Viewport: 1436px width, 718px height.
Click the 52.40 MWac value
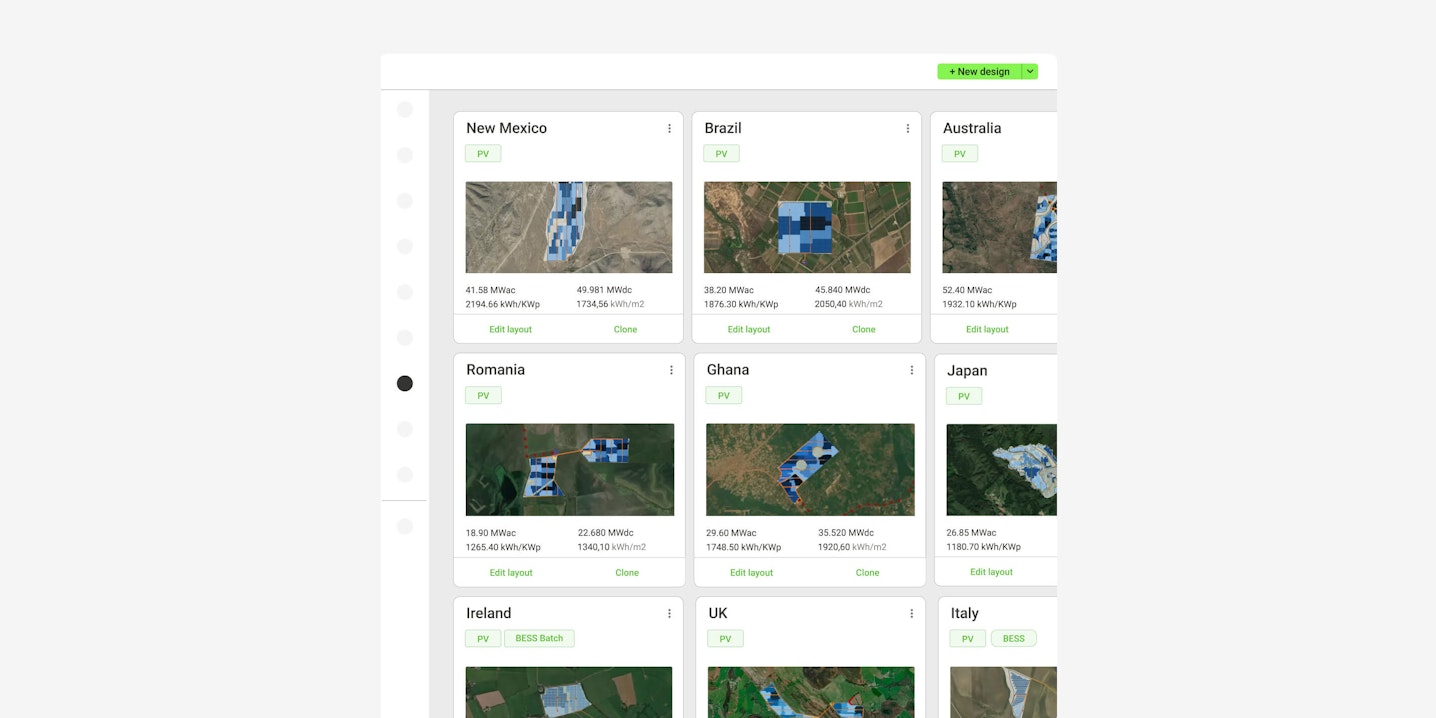click(x=967, y=290)
